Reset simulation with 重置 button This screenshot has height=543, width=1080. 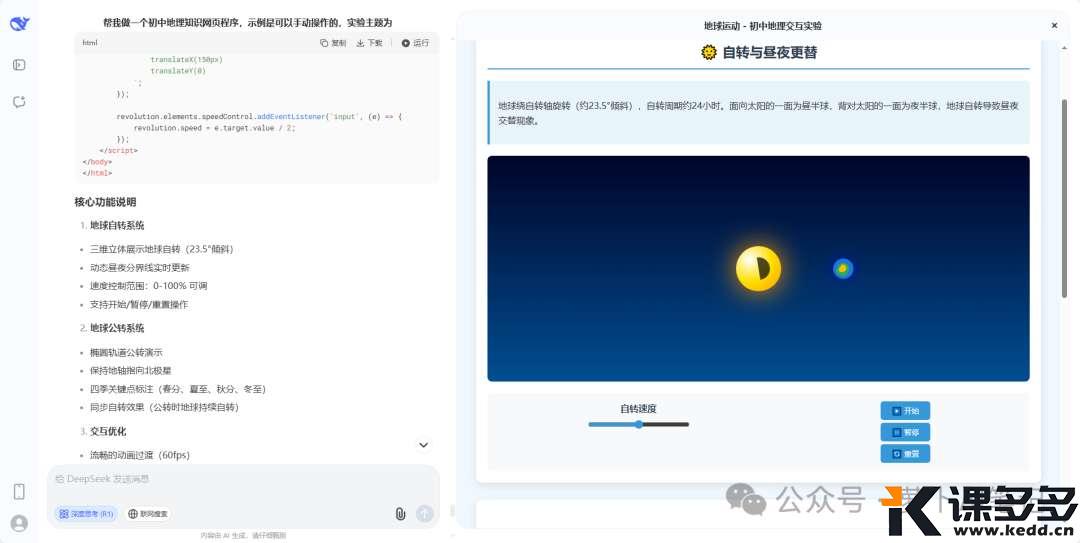(x=905, y=454)
